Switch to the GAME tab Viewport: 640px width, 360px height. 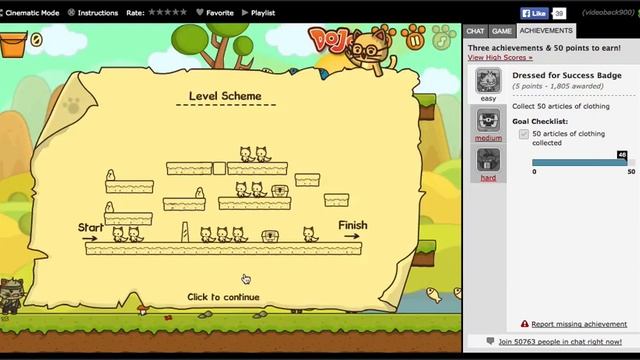(x=501, y=31)
